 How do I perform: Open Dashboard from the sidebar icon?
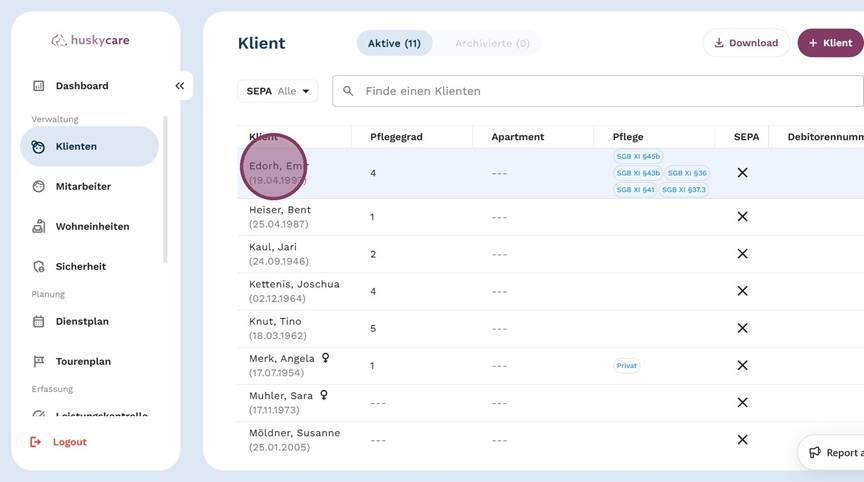(x=39, y=86)
